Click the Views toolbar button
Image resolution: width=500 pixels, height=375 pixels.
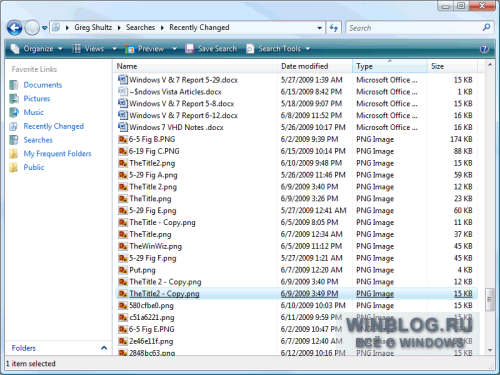88,49
